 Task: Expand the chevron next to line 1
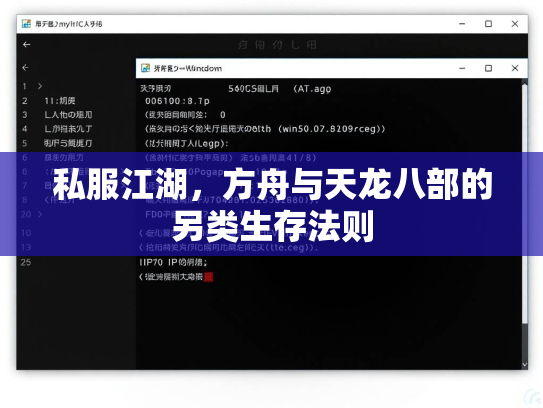coord(40,86)
